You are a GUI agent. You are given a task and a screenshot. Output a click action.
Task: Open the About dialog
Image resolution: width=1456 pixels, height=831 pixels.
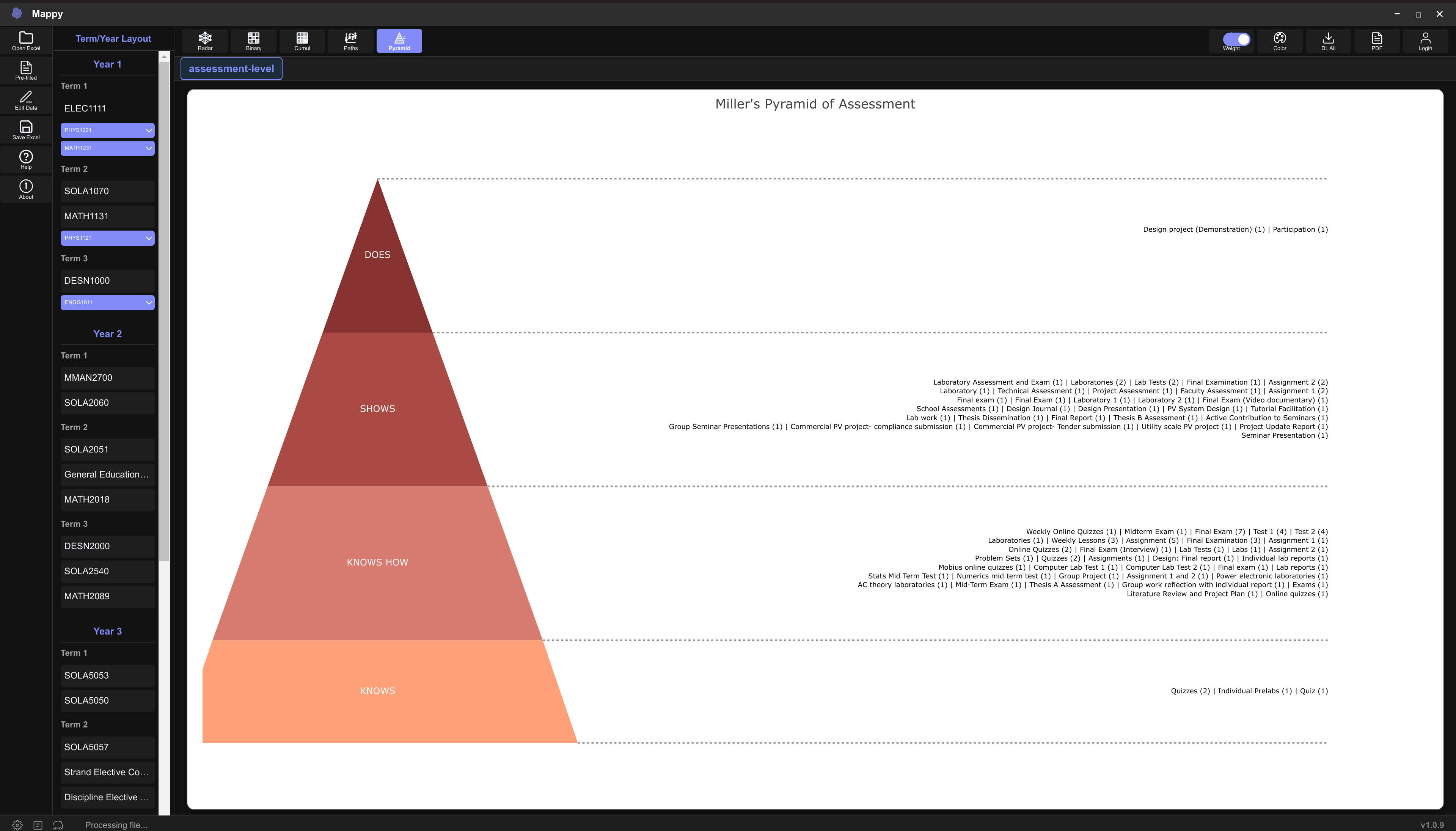pyautogui.click(x=26, y=189)
